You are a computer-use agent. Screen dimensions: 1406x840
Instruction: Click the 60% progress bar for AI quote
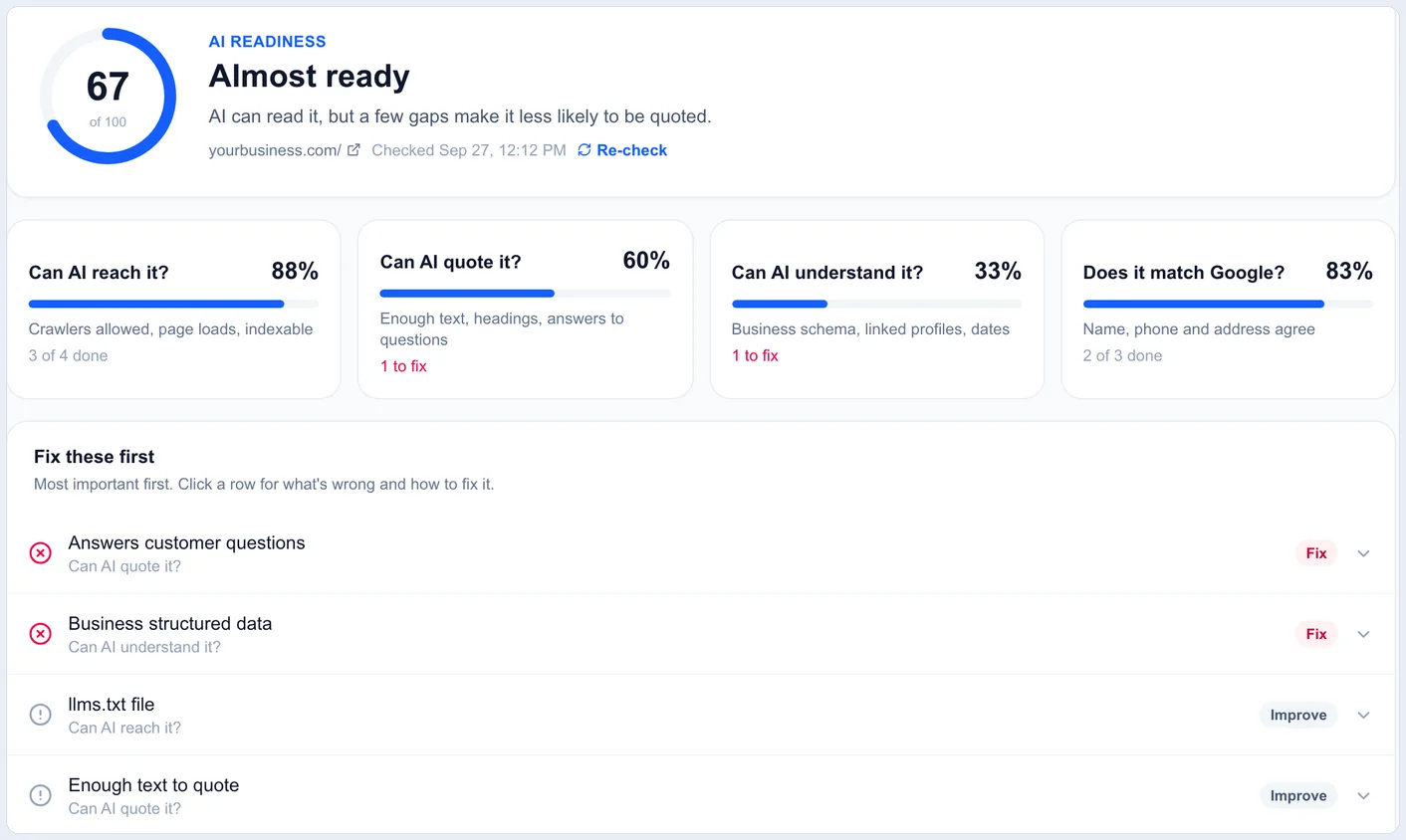(525, 294)
